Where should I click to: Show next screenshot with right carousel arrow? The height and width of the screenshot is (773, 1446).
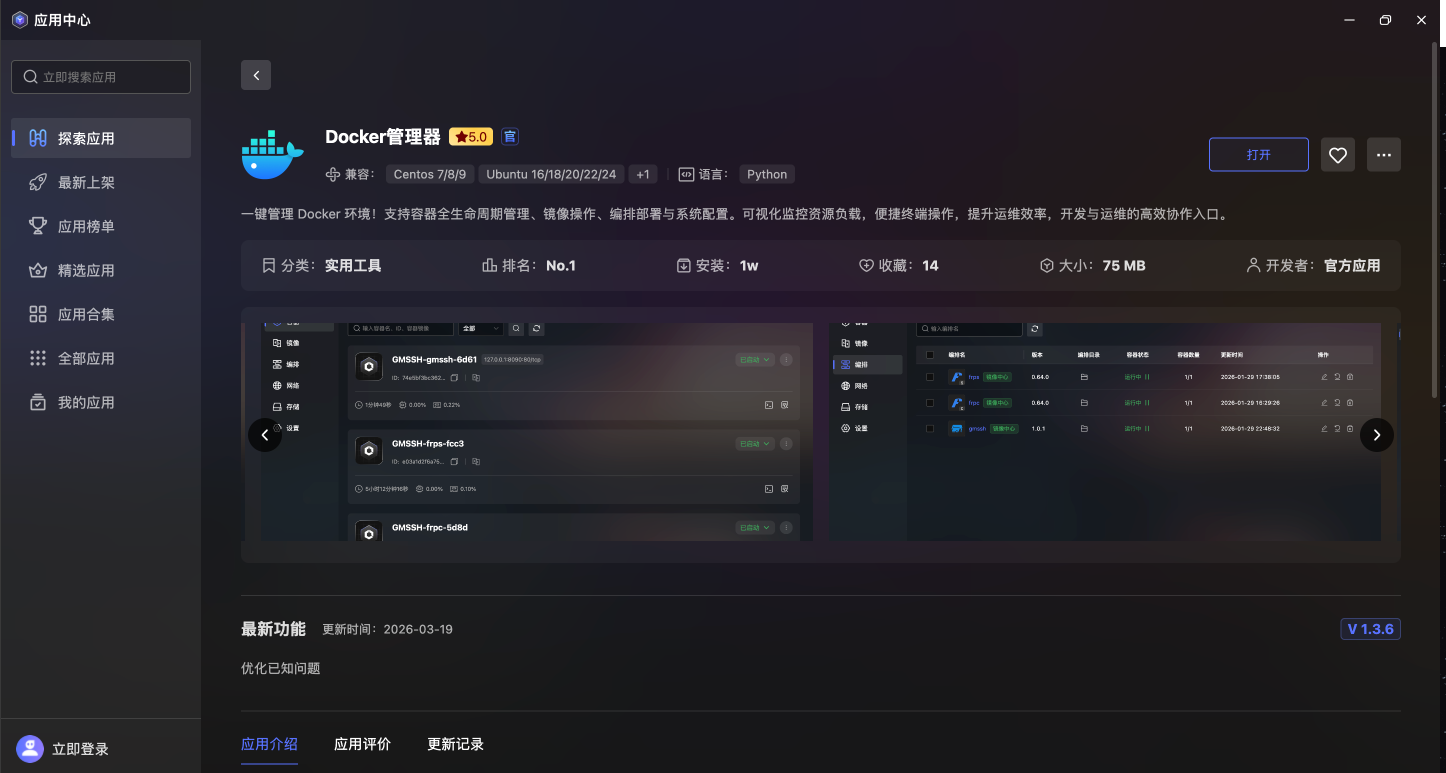click(x=1377, y=435)
